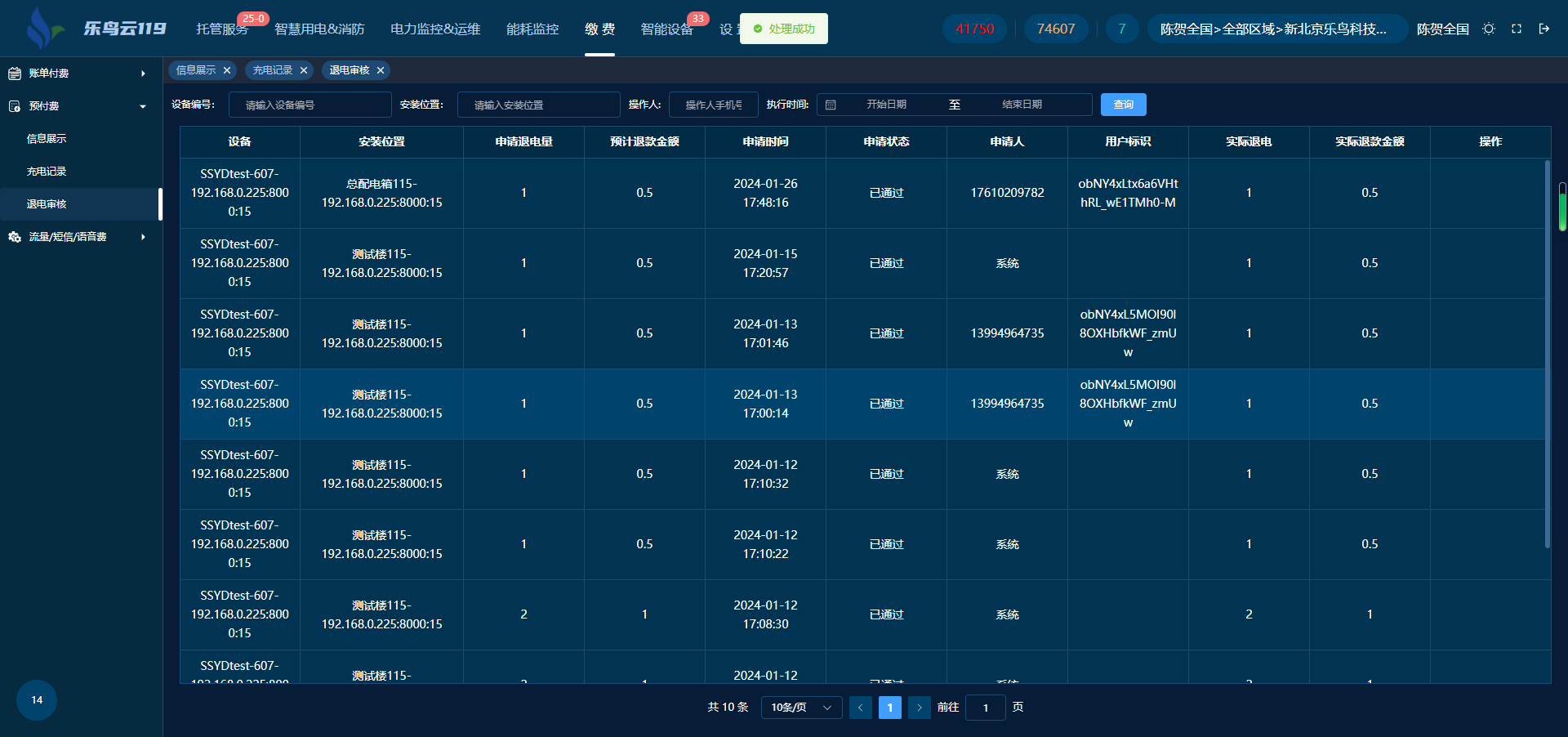Expand the 账单付费 sidebar menu
Viewport: 1568px width, 737px height.
[x=78, y=74]
